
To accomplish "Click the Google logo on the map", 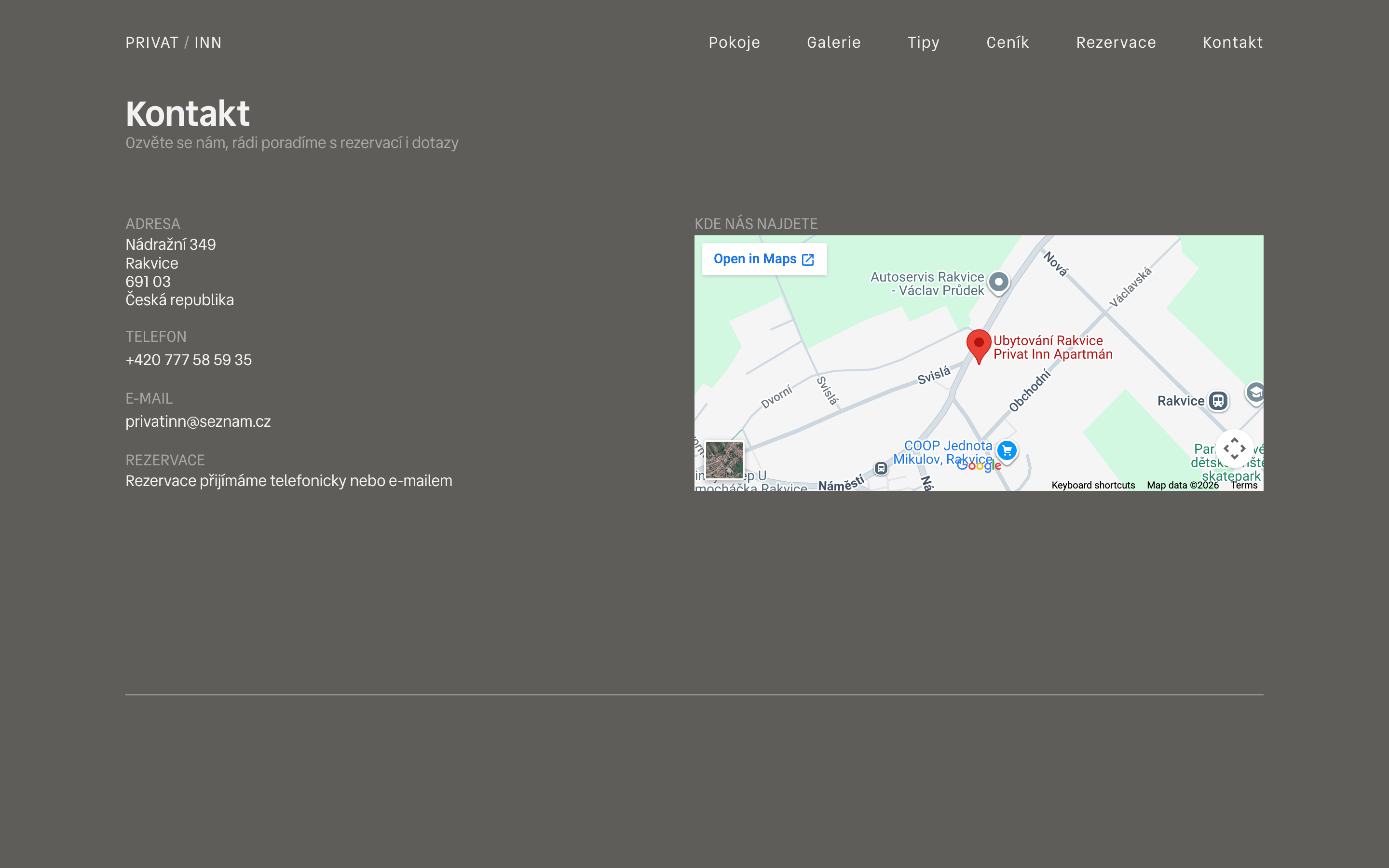I will (x=979, y=465).
